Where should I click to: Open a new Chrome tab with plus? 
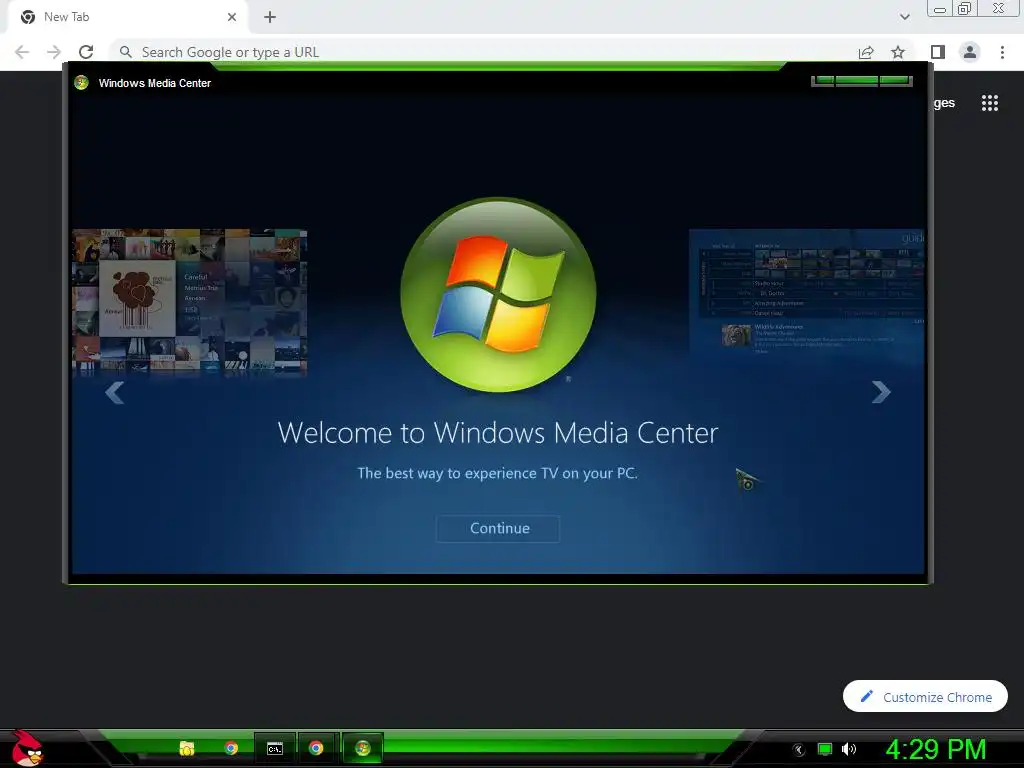270,17
